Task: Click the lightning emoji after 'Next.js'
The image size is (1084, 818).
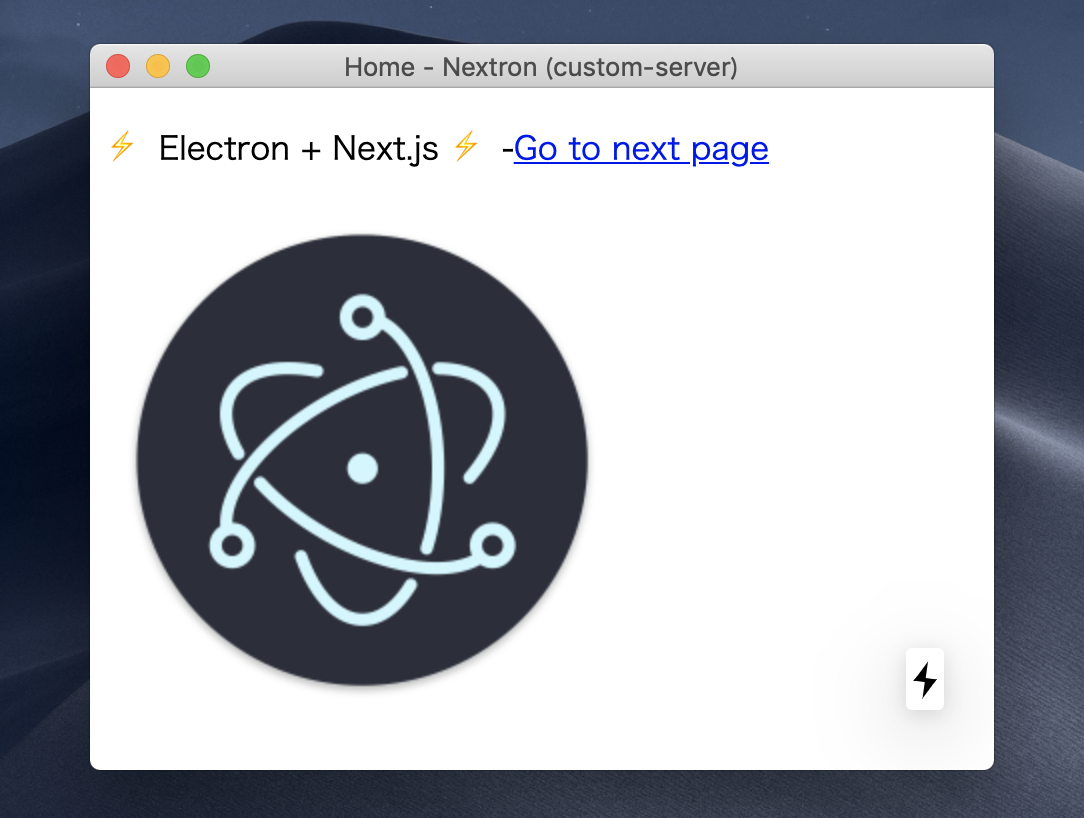Action: 466,147
